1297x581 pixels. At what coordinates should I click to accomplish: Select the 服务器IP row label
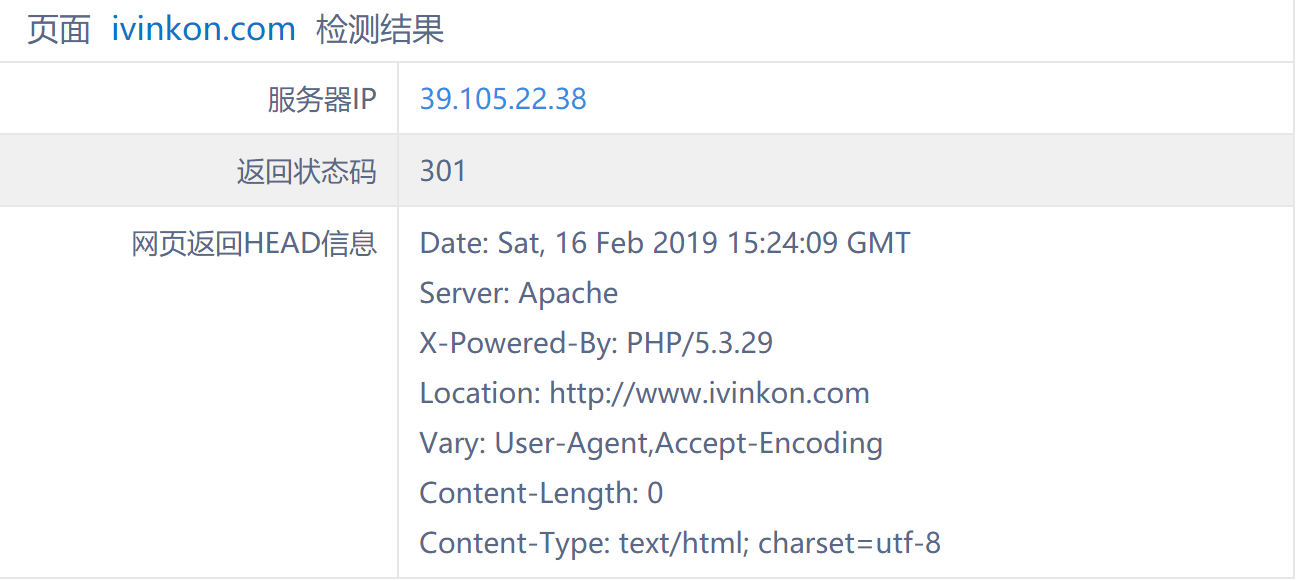tap(322, 99)
